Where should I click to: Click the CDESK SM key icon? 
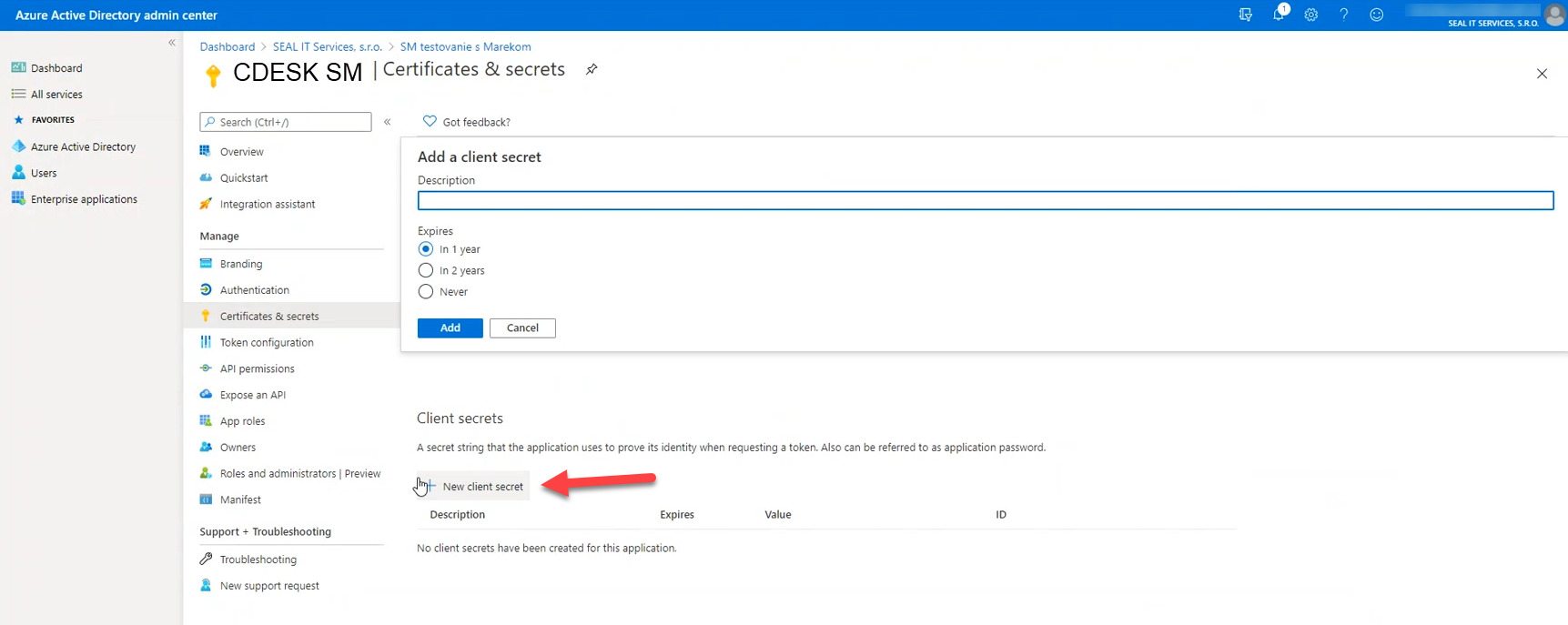pos(213,76)
